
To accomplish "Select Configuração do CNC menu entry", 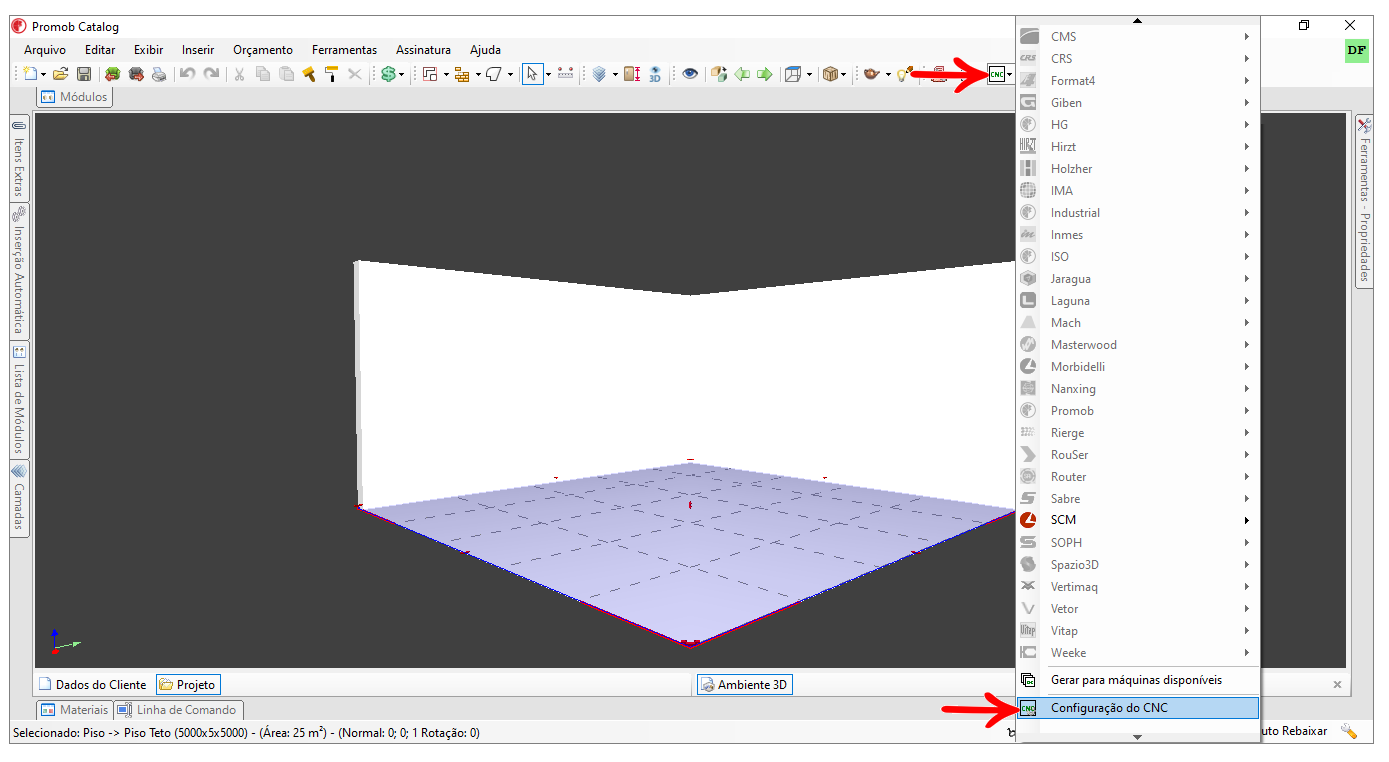I will [x=1138, y=708].
